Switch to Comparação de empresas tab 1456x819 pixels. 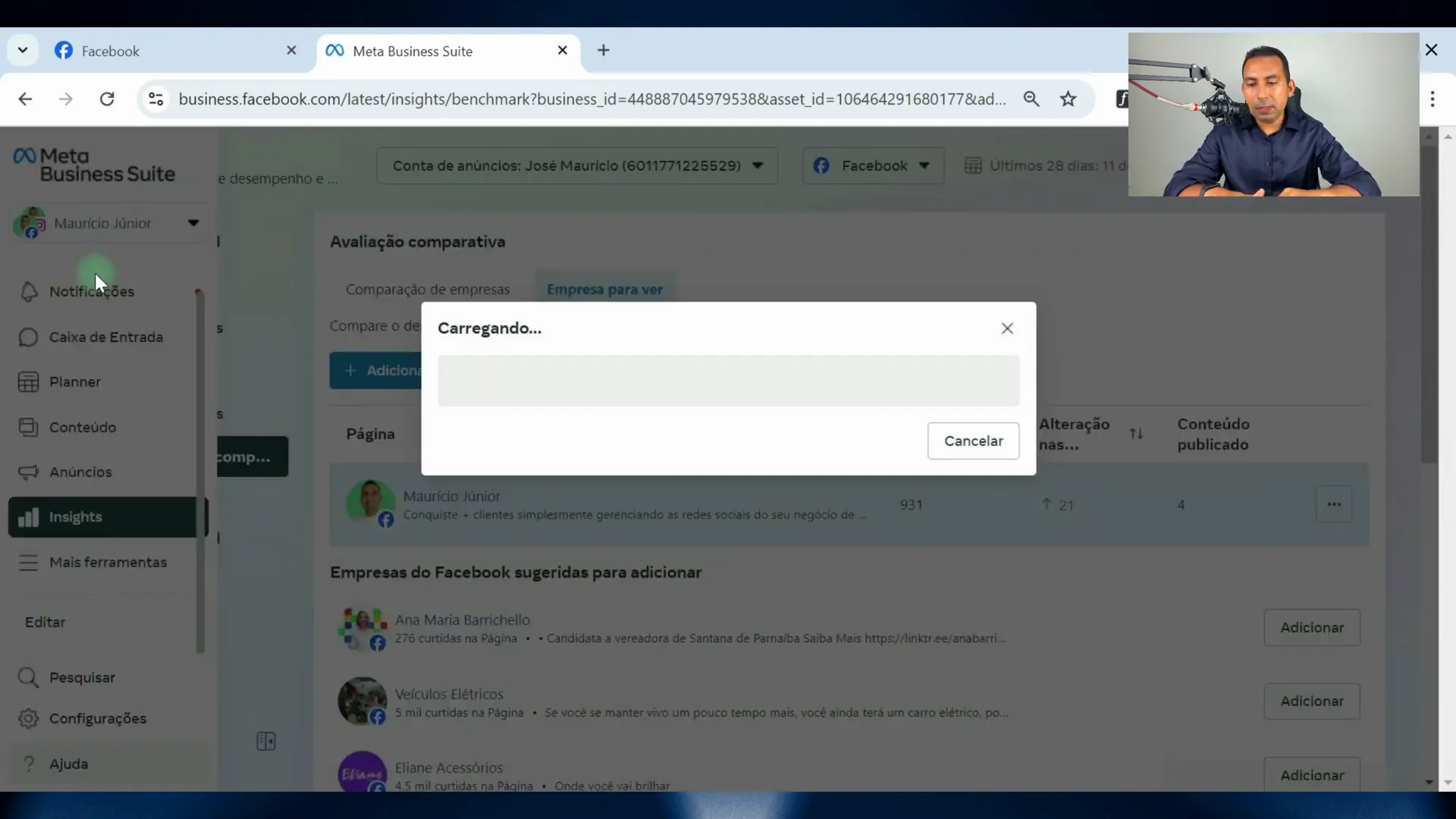[428, 289]
